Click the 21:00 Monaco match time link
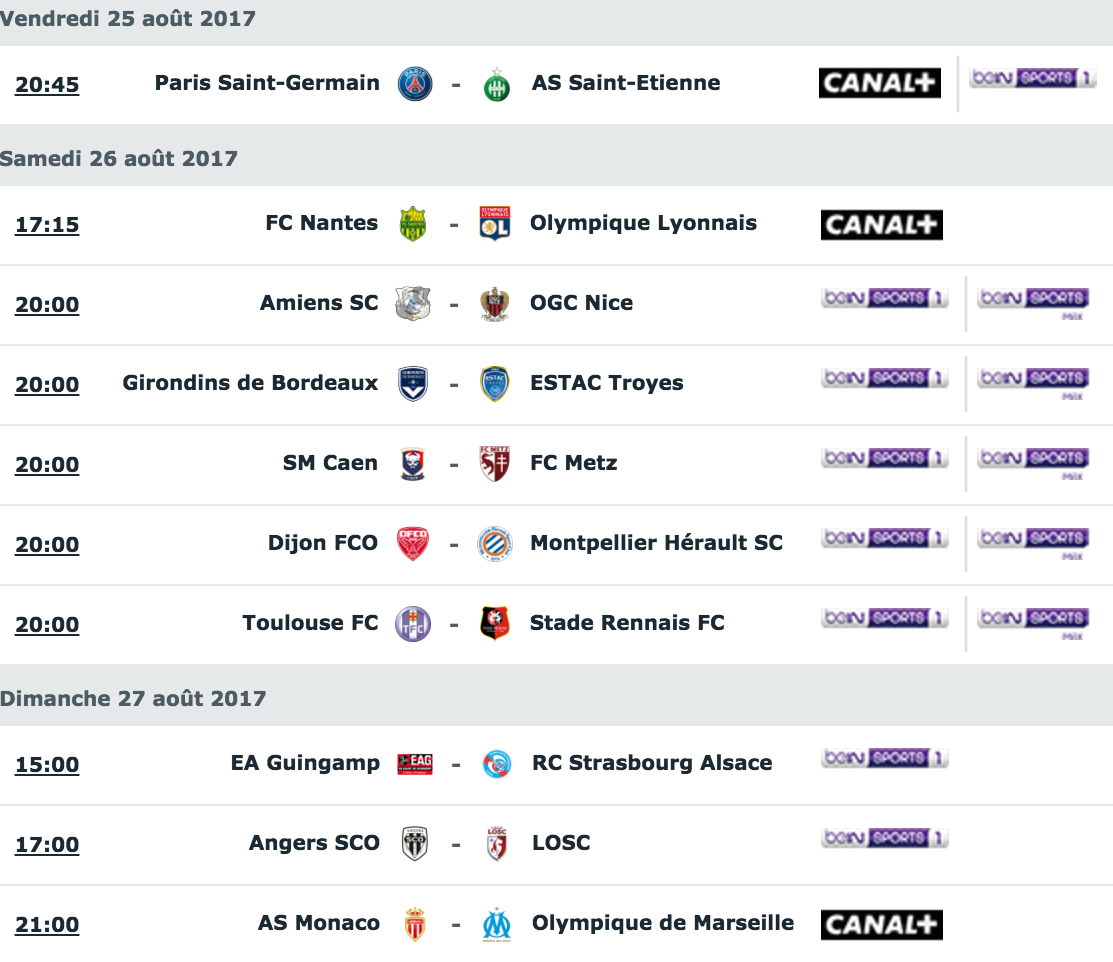 click(48, 925)
